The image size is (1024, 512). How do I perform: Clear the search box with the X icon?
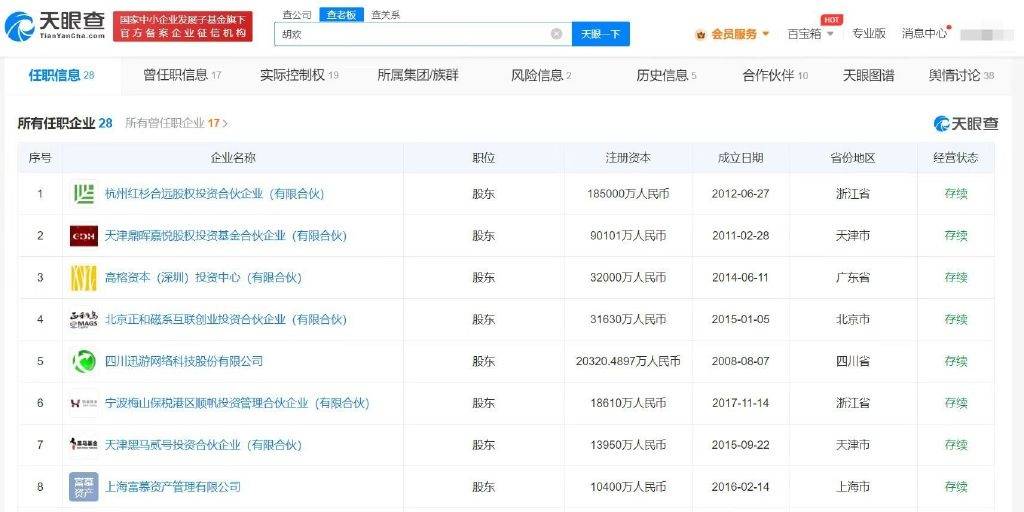click(x=556, y=34)
